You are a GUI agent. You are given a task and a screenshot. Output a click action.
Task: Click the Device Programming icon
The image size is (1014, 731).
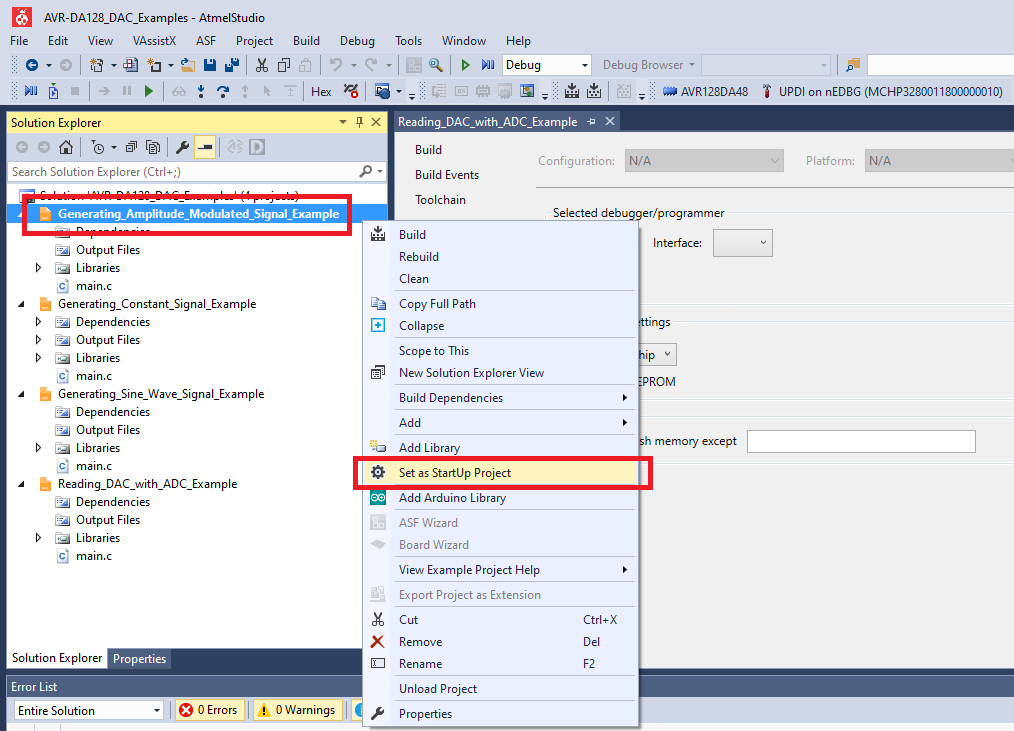[351, 91]
